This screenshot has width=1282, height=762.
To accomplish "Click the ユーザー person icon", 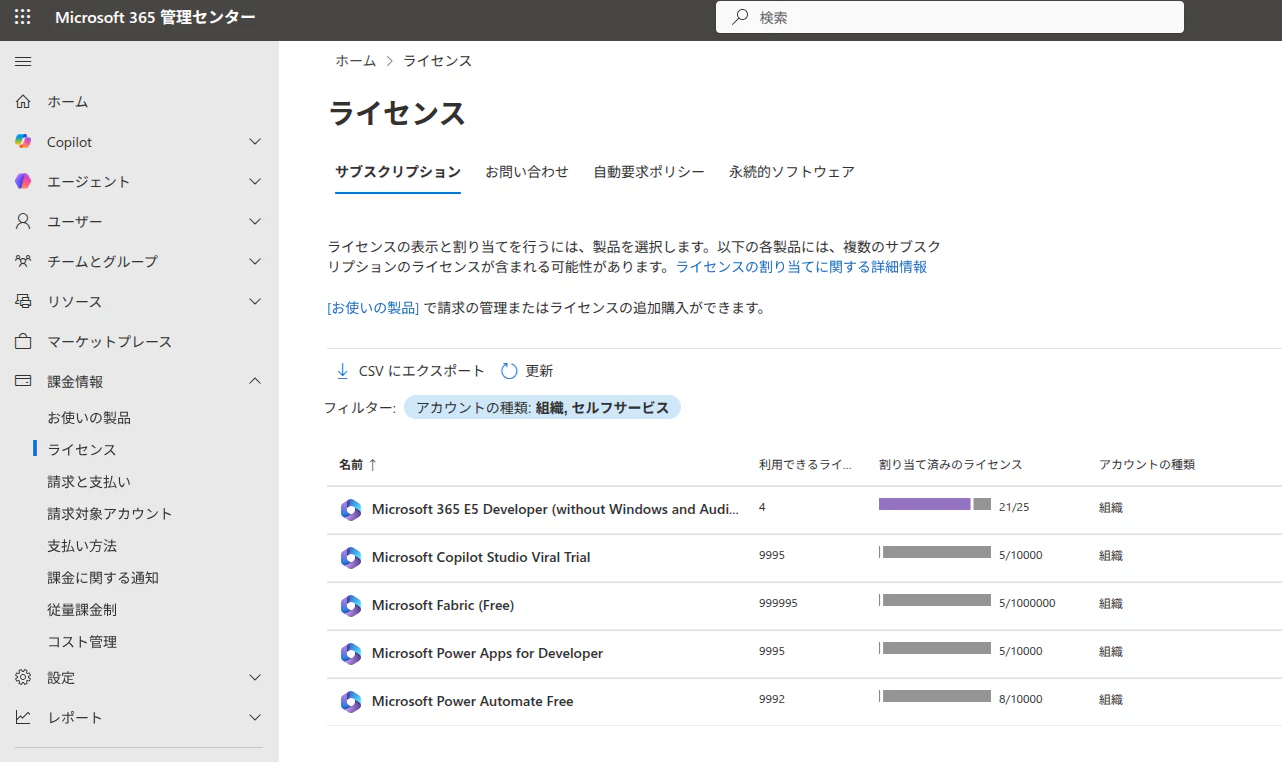I will coord(23,221).
